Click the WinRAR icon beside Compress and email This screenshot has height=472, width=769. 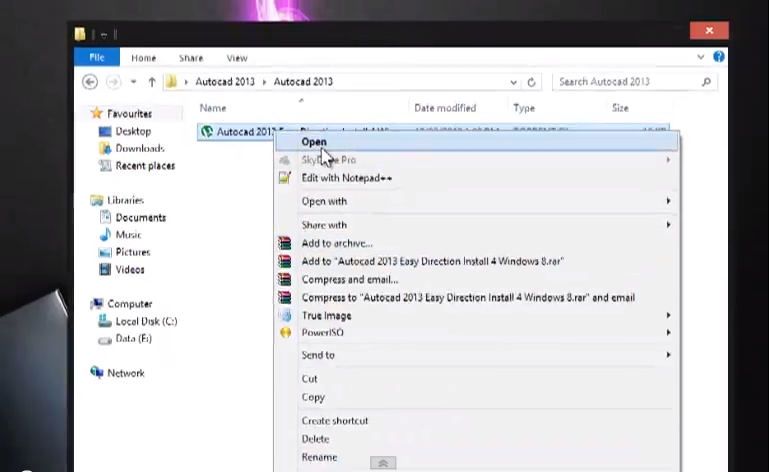point(284,279)
